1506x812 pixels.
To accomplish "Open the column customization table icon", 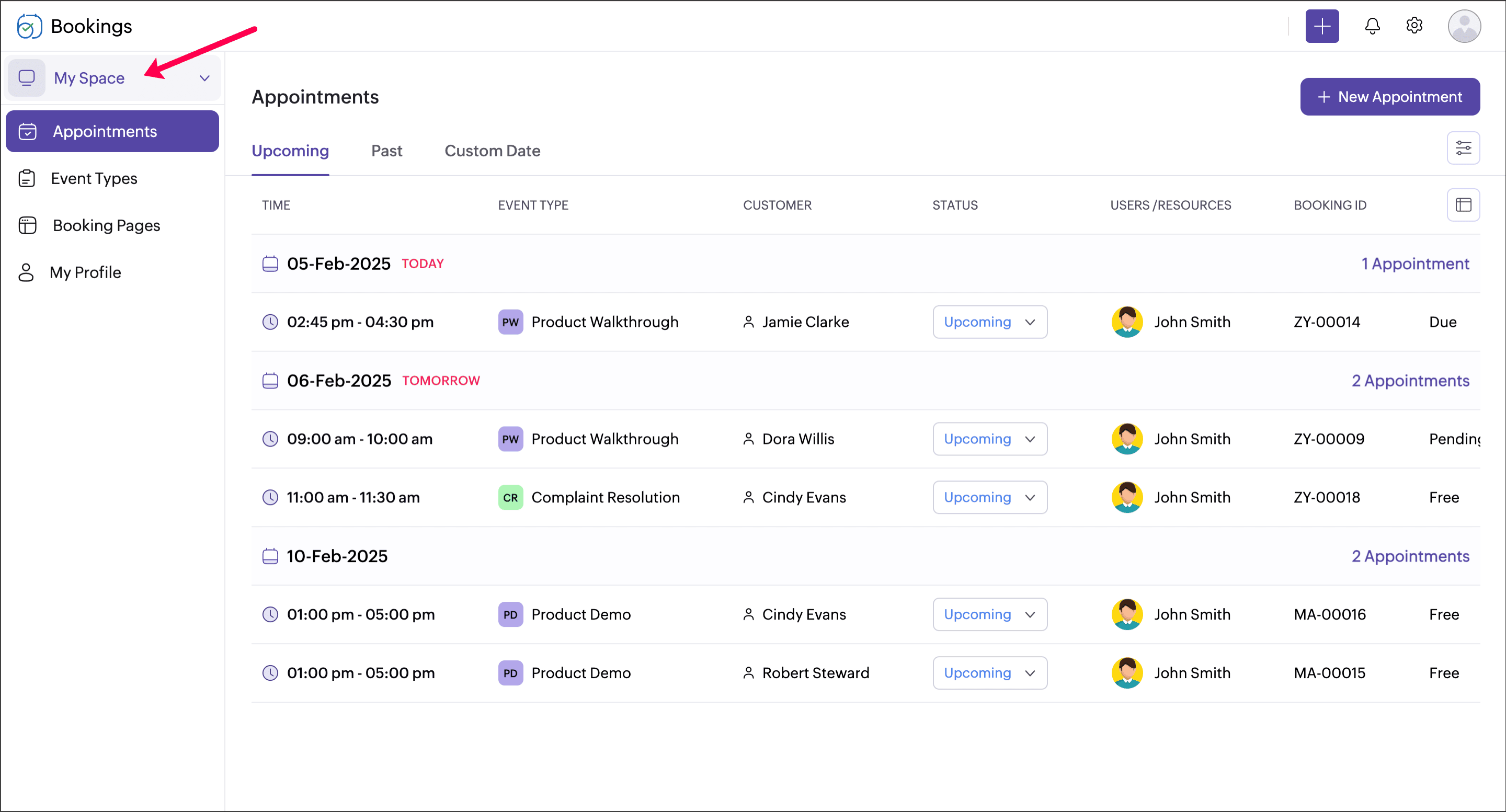I will click(1463, 204).
